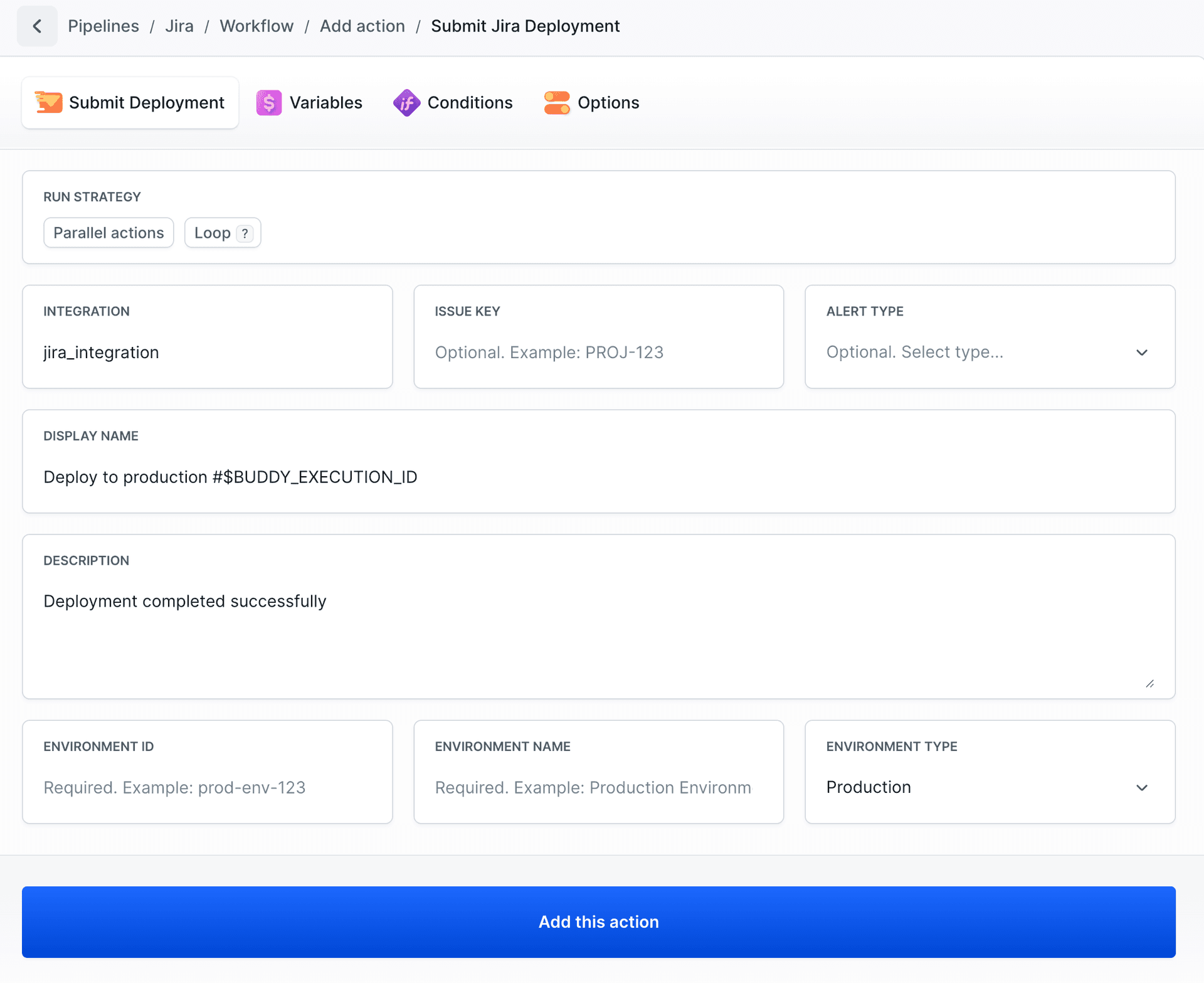Screen dimensions: 1204x983
Task: Click the back arrow chevron in the header
Action: click(x=37, y=26)
